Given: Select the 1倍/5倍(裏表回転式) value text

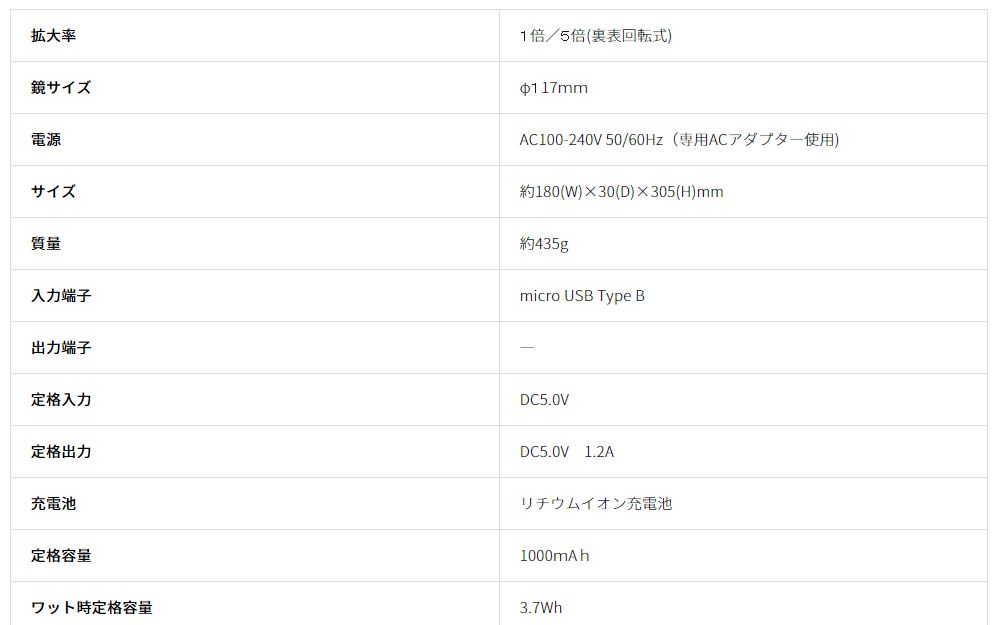Looking at the screenshot, I should [x=595, y=36].
